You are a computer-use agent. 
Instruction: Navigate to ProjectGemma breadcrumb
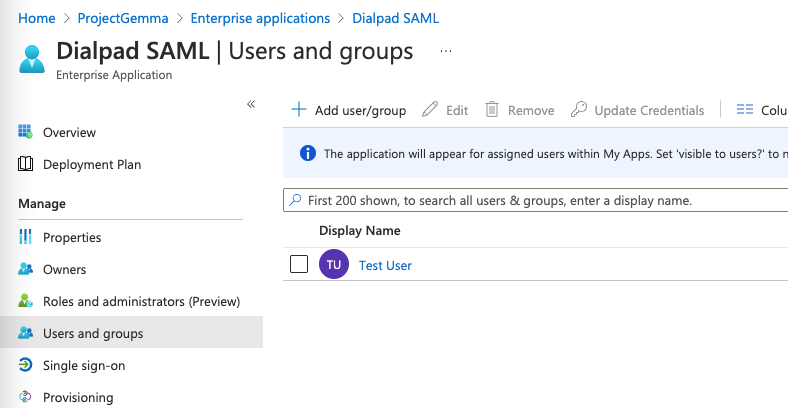123,18
